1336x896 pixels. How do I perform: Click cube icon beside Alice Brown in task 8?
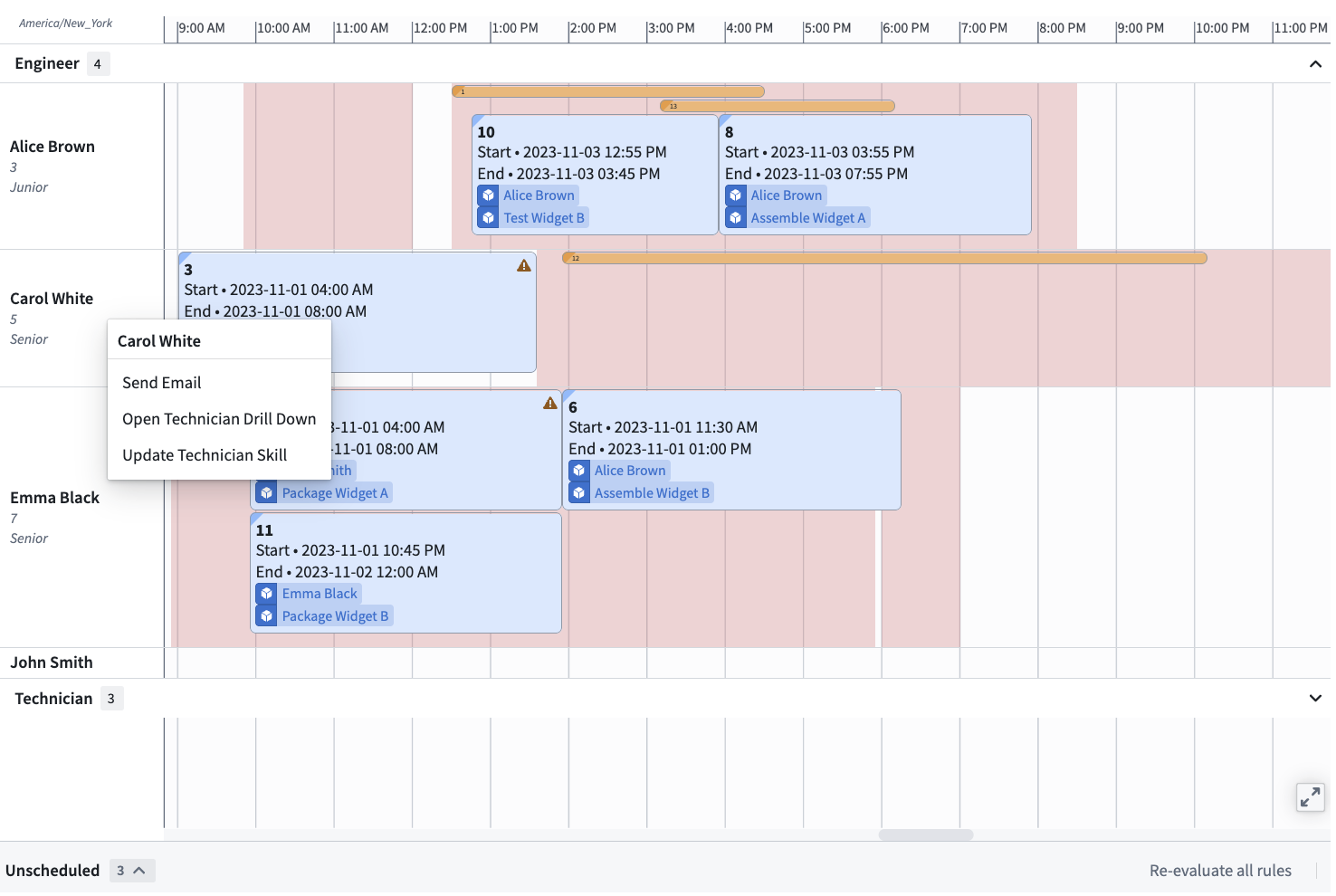(736, 195)
